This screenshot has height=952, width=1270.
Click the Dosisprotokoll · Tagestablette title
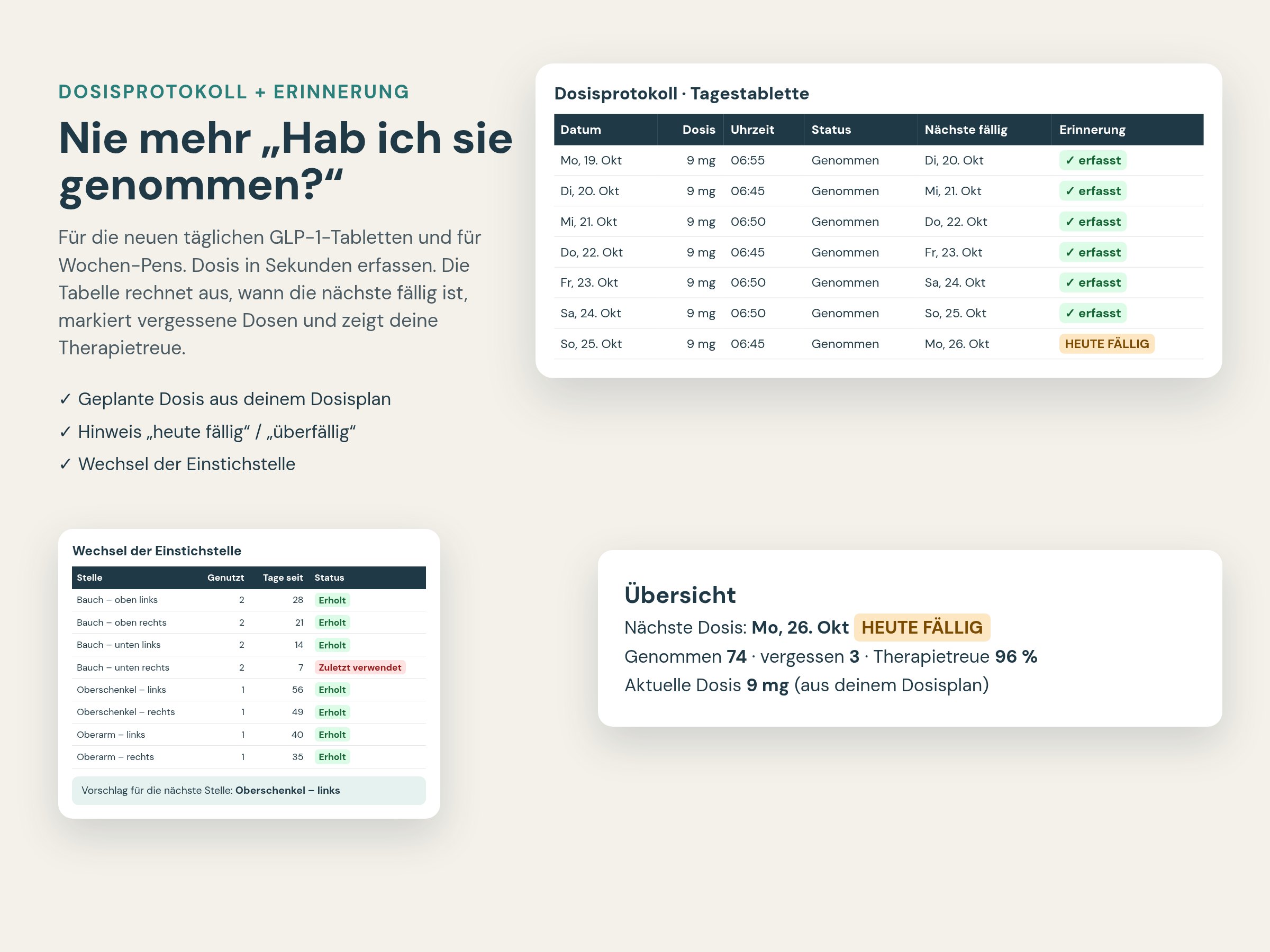tap(682, 94)
